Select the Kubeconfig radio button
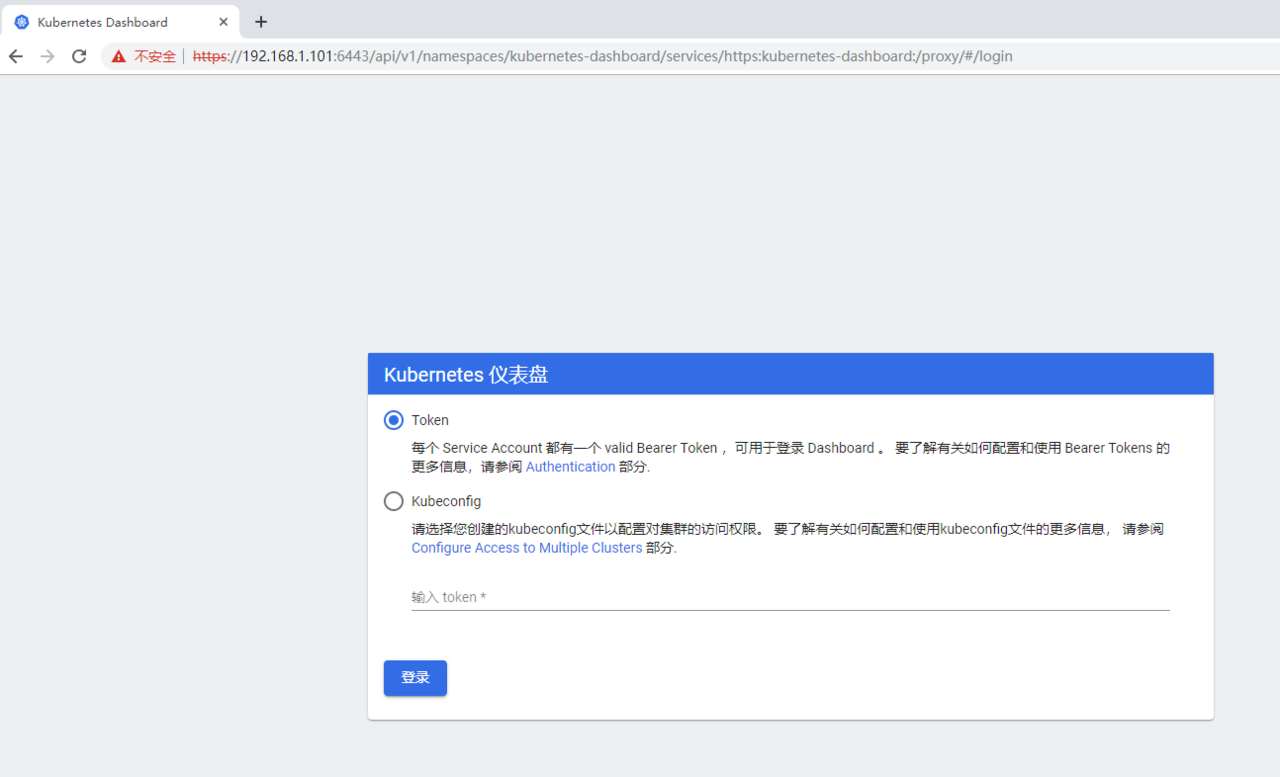Viewport: 1280px width, 777px height. [393, 501]
